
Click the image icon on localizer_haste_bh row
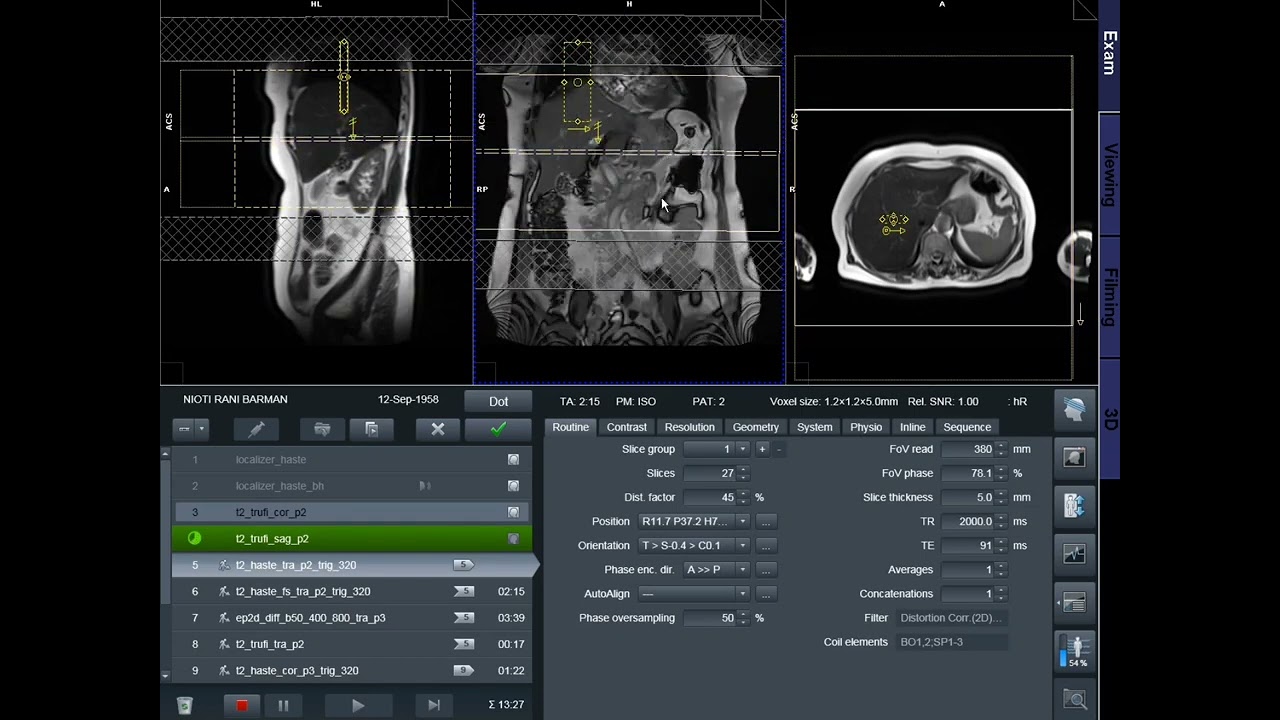513,486
